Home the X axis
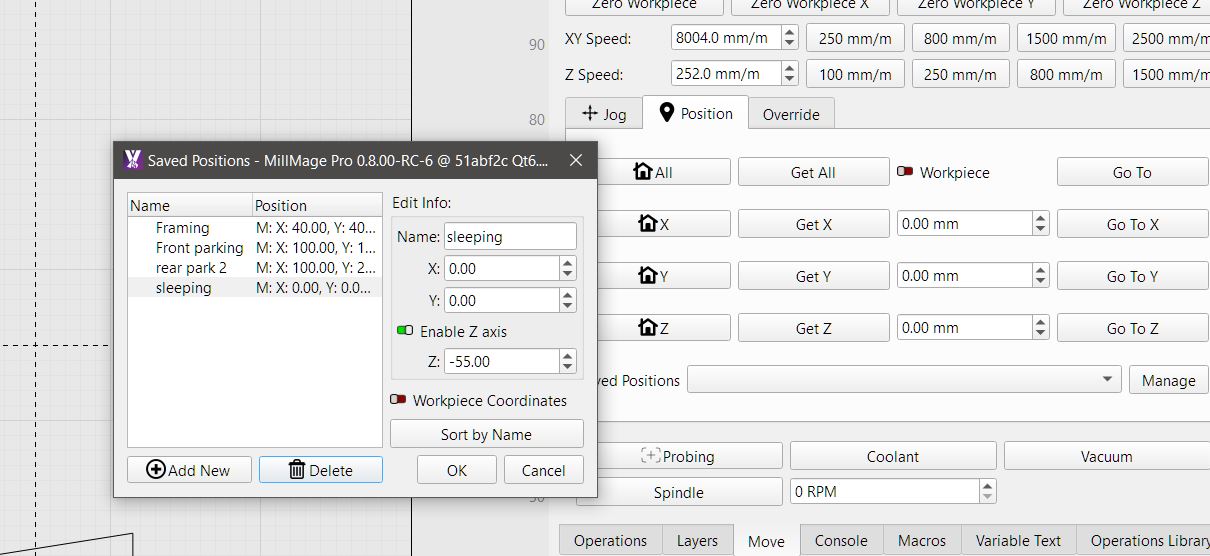This screenshot has height=556, width=1210. tap(653, 224)
